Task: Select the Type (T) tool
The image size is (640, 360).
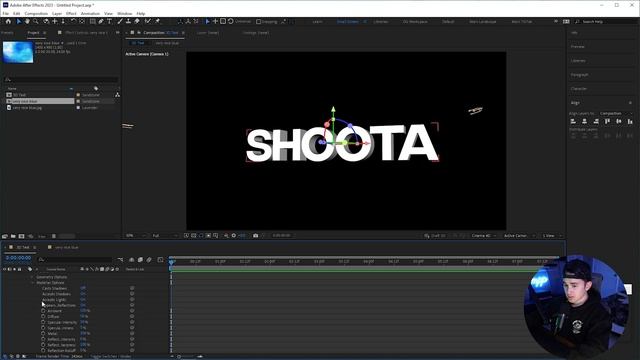Action: tap(109, 21)
